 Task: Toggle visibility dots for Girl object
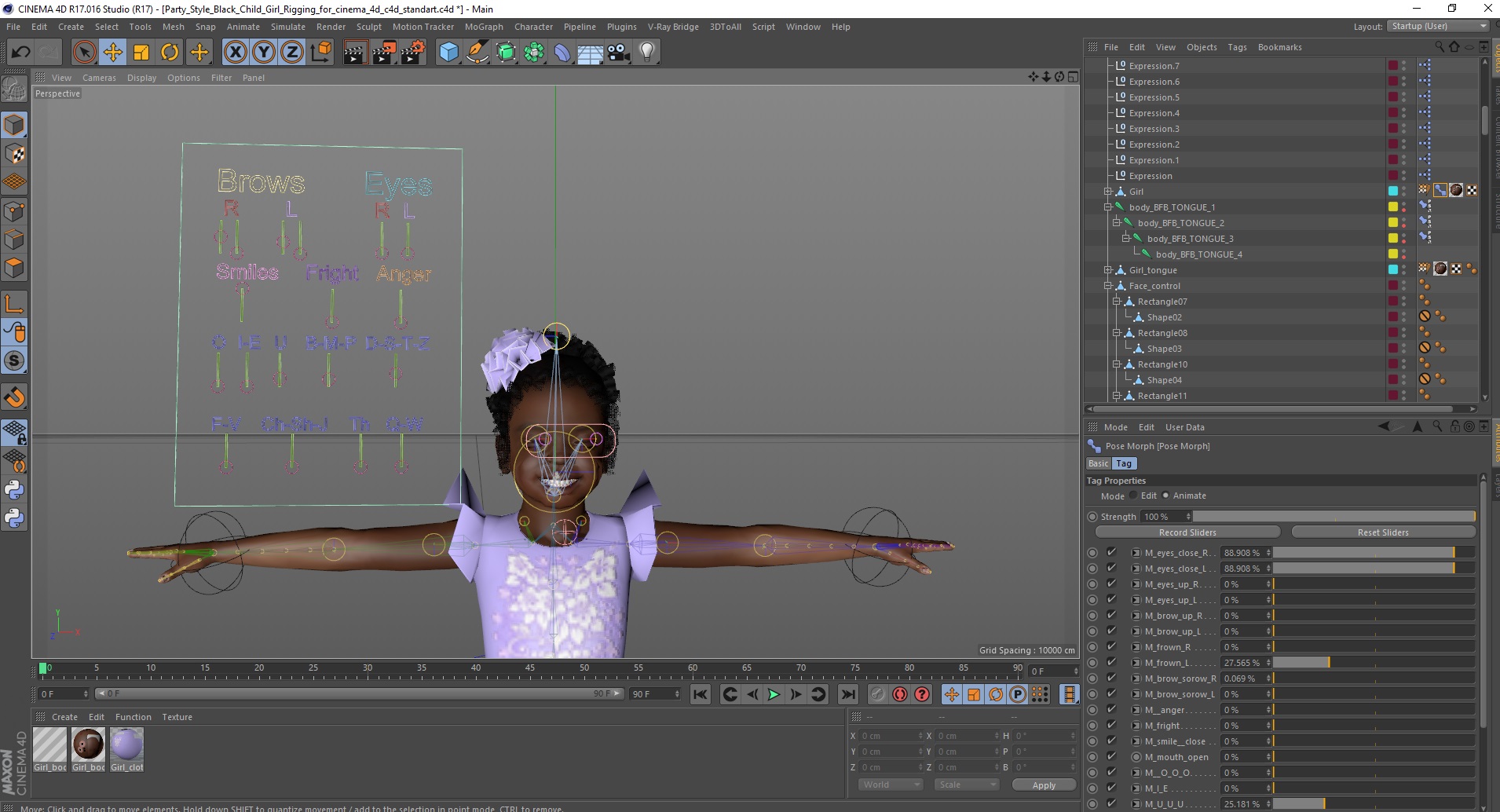tap(1404, 191)
